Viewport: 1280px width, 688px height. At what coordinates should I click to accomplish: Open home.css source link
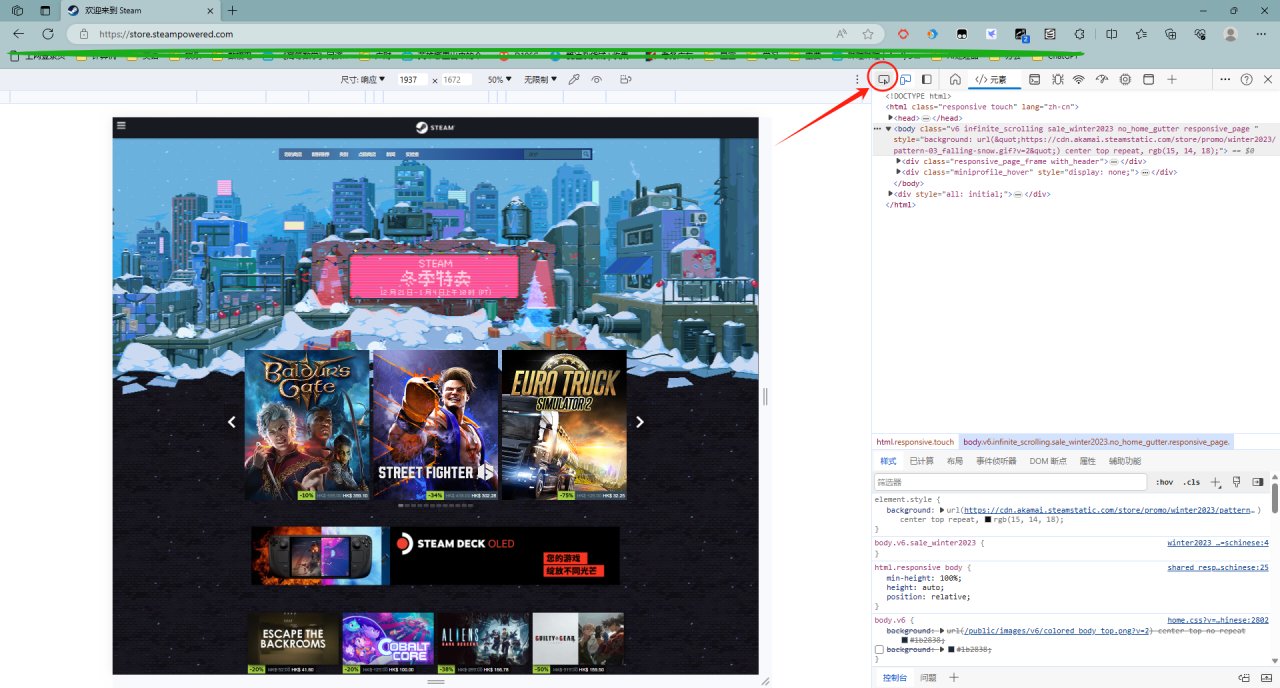1218,620
